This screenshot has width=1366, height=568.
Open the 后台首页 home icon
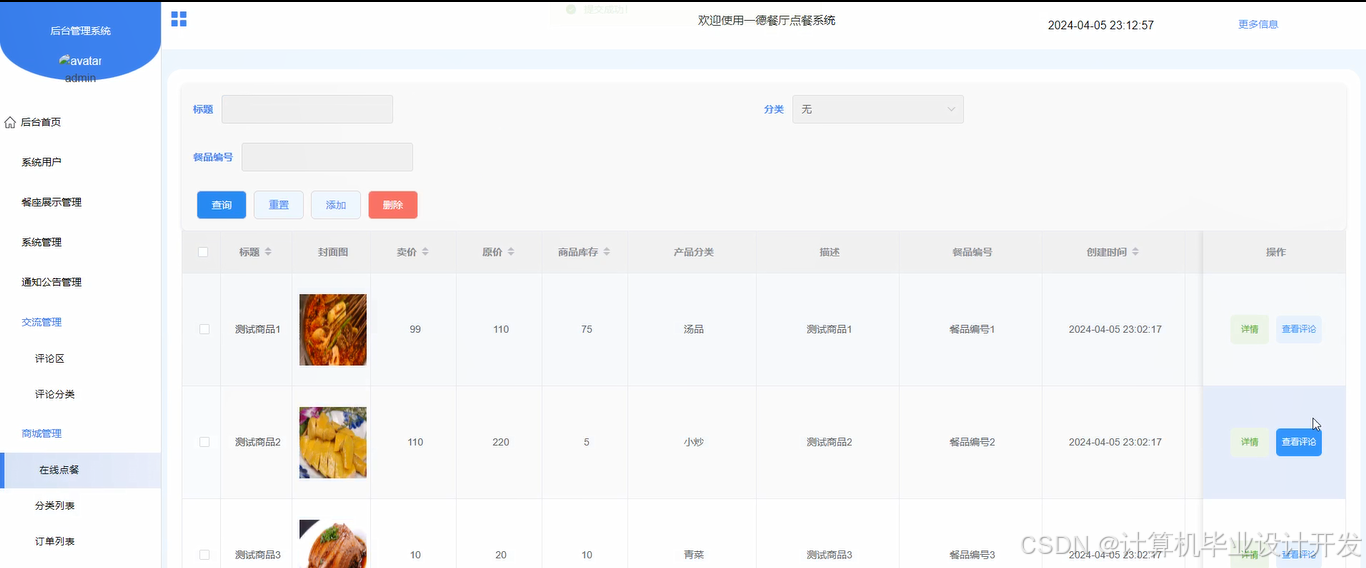[x=10, y=122]
